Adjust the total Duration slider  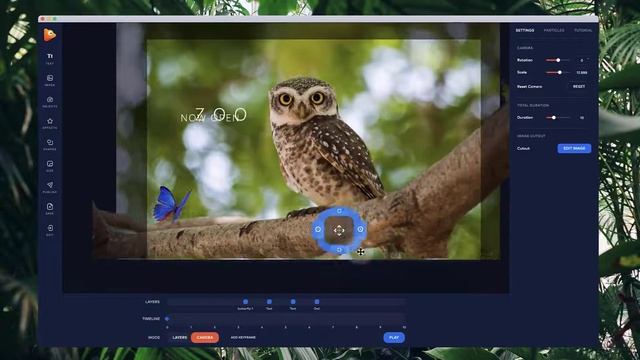[x=558, y=118]
